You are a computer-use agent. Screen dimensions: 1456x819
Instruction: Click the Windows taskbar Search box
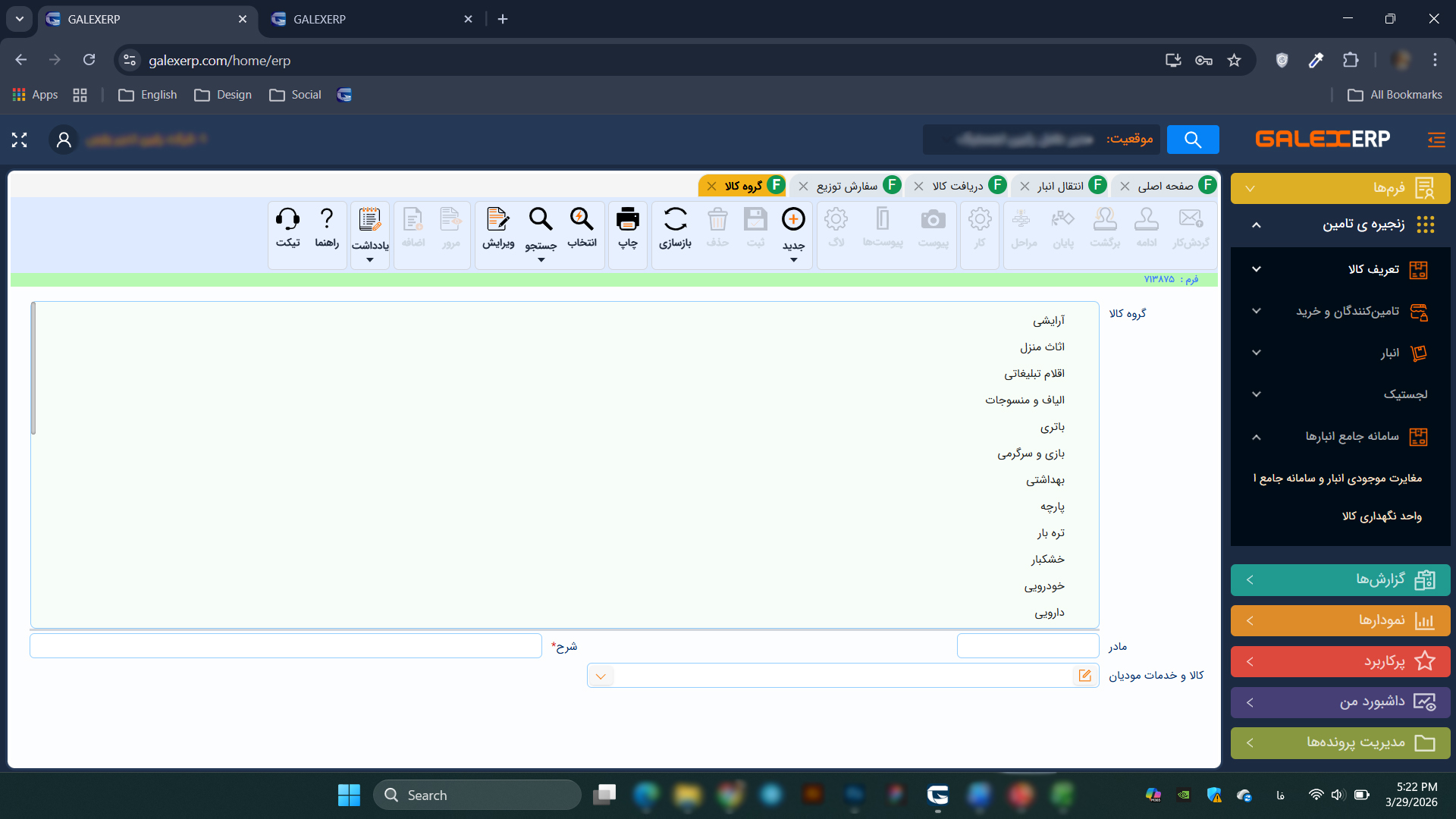tap(477, 795)
